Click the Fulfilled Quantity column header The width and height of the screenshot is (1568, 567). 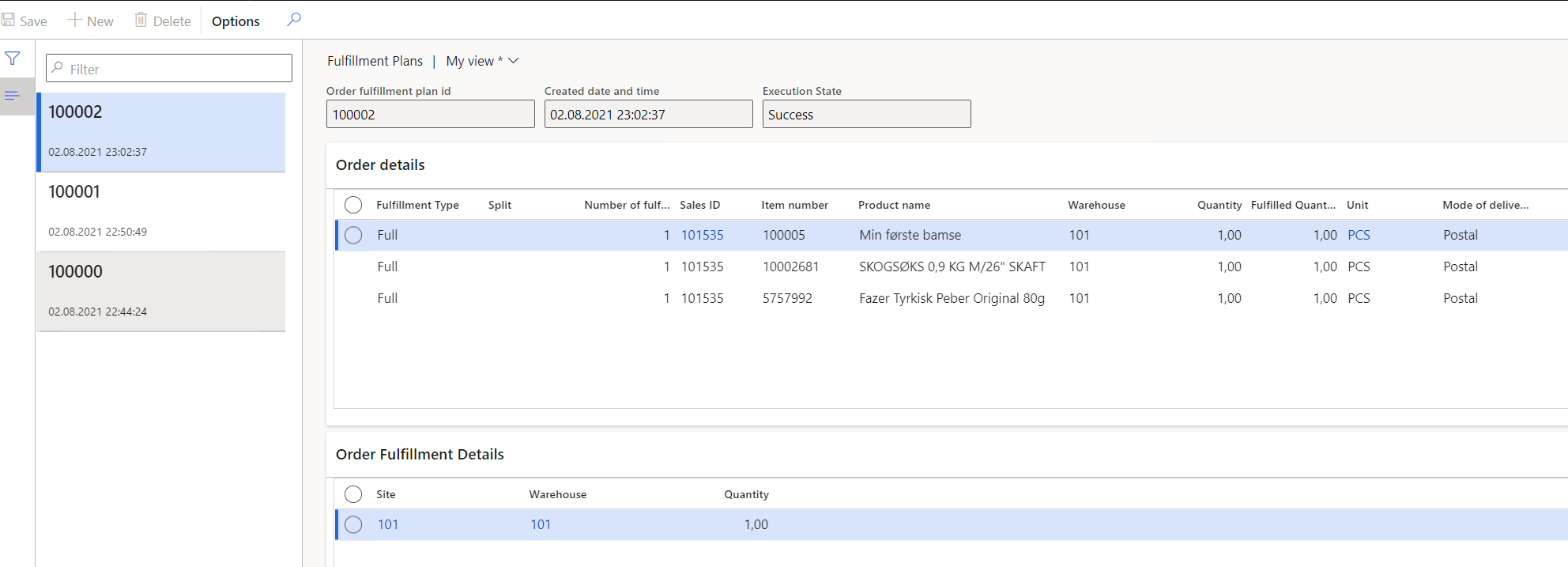1293,205
